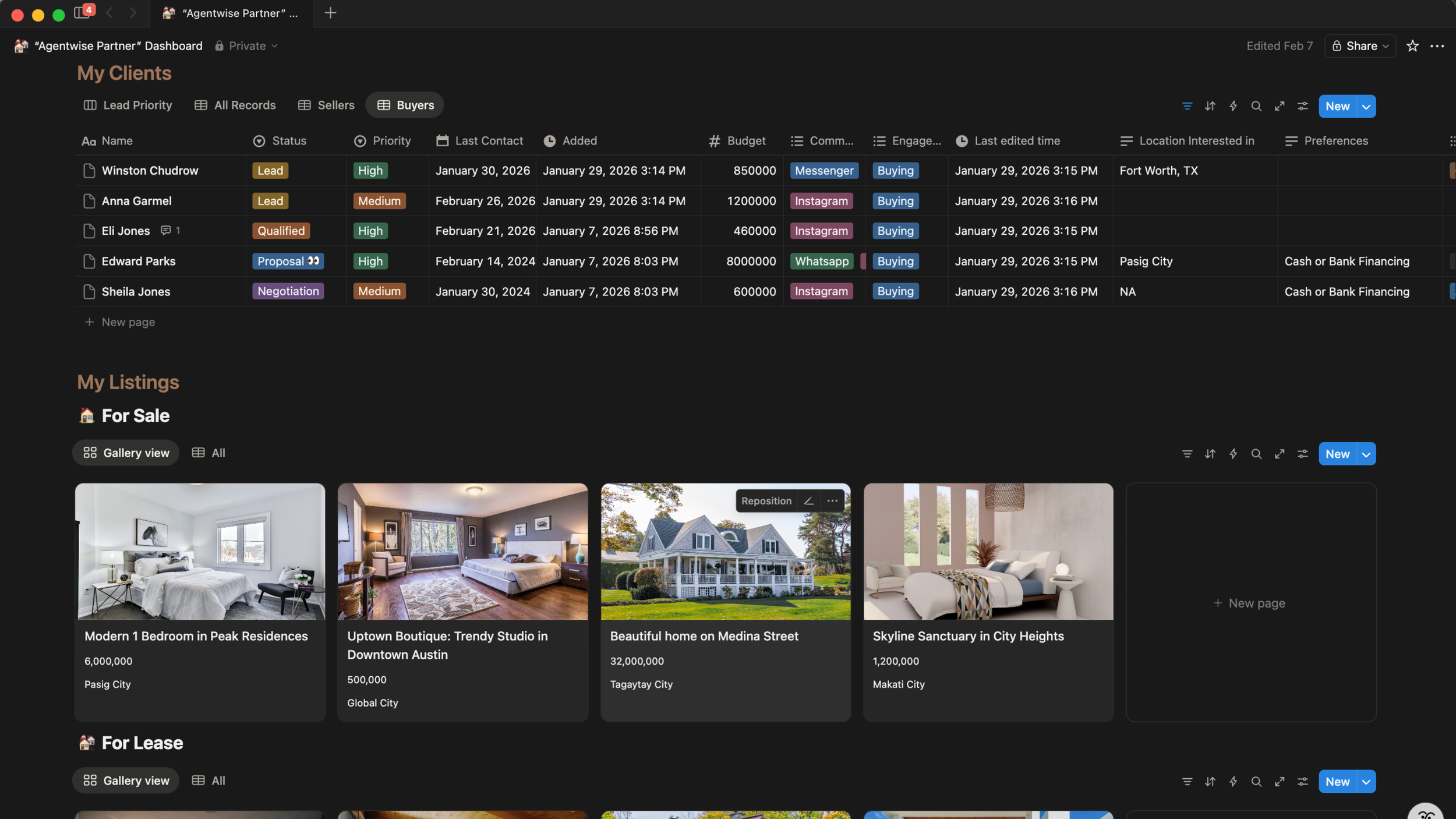
Task: Open dropdown arrow next to My Clients New
Action: (1366, 107)
